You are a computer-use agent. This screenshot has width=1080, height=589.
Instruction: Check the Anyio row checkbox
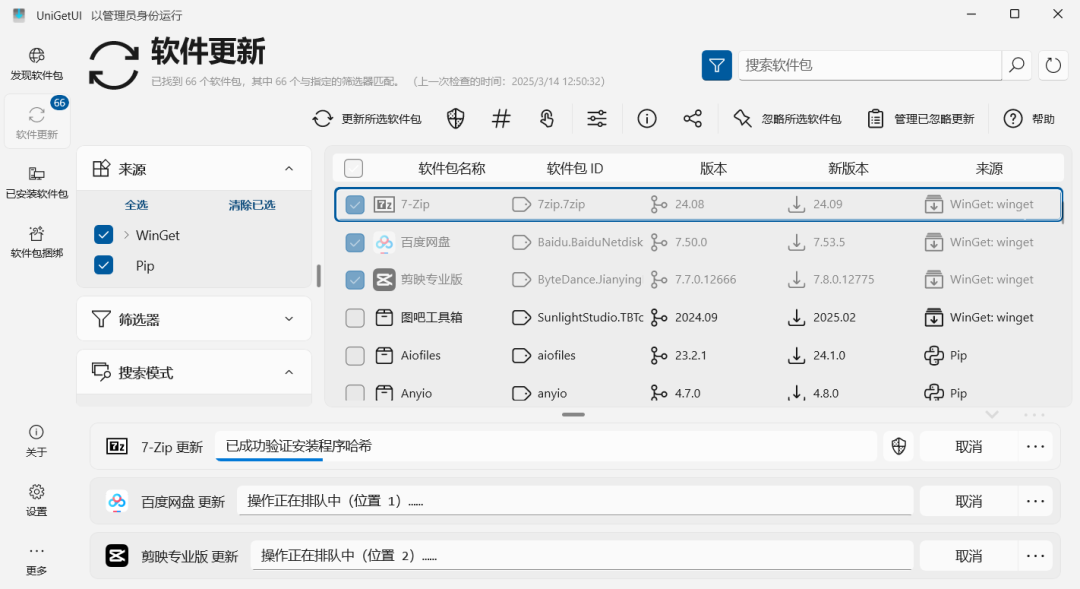click(x=355, y=393)
